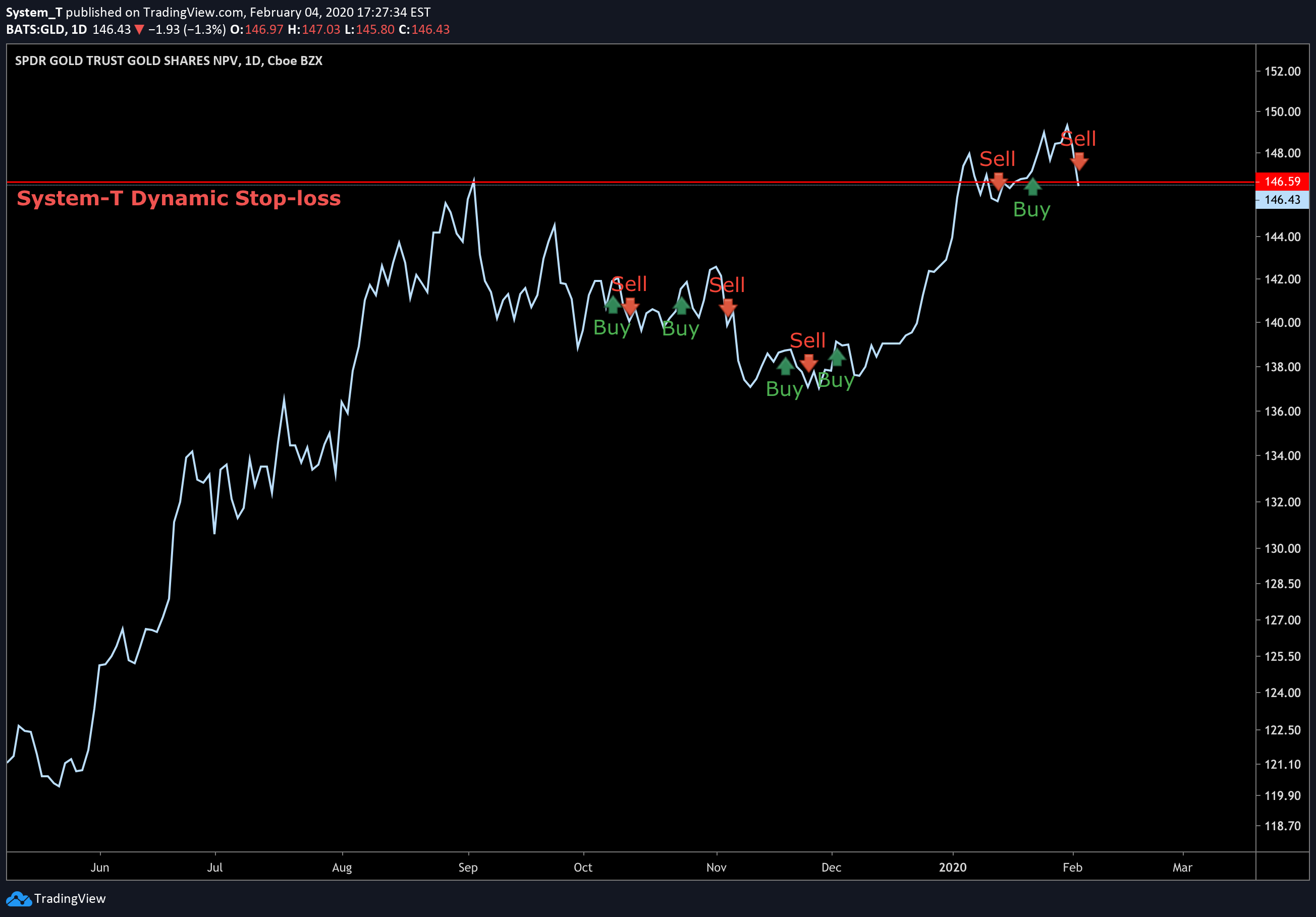
Task: Click the 150.00 price axis label
Action: 1283,111
